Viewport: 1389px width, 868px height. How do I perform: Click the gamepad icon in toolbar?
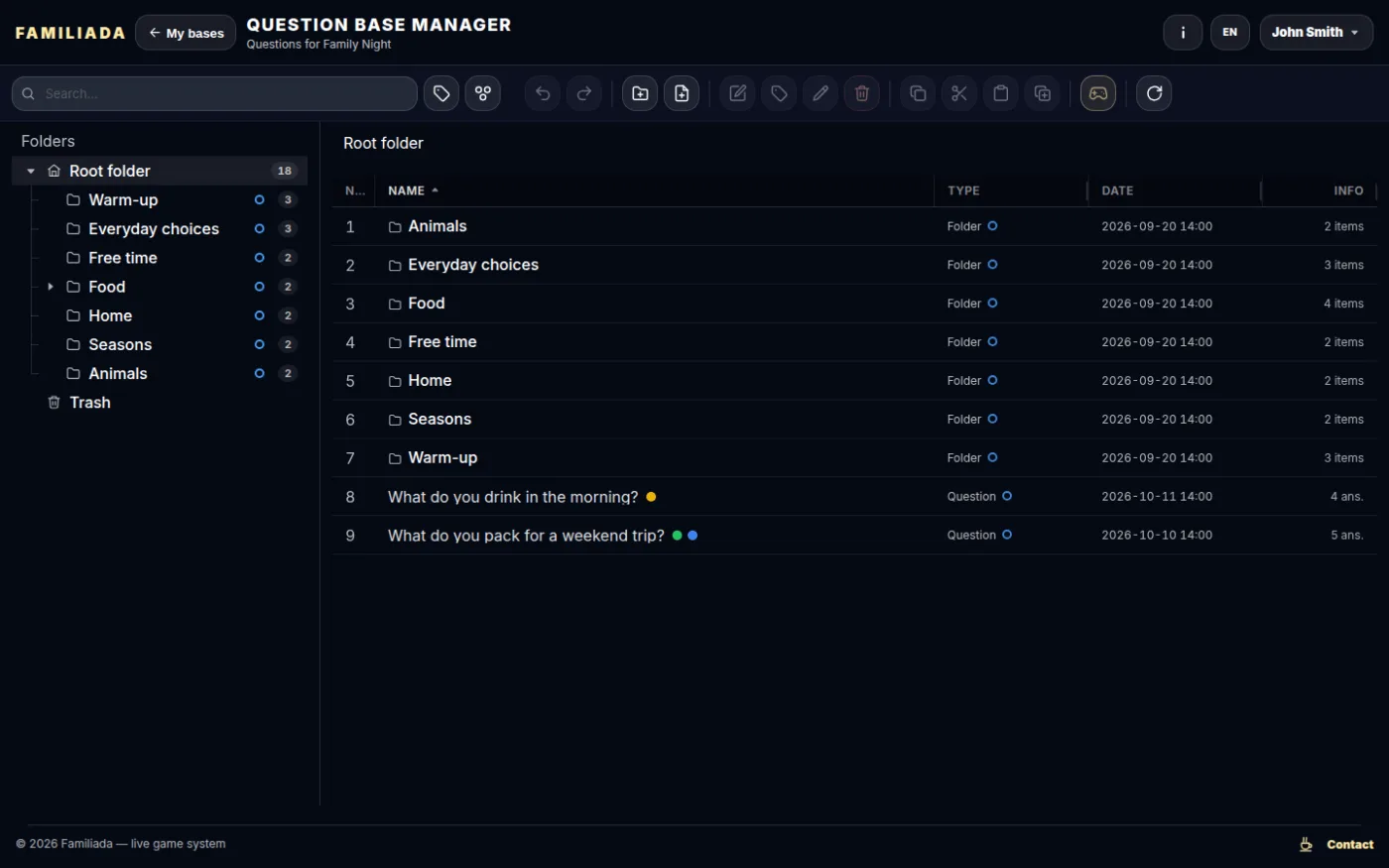(x=1098, y=93)
